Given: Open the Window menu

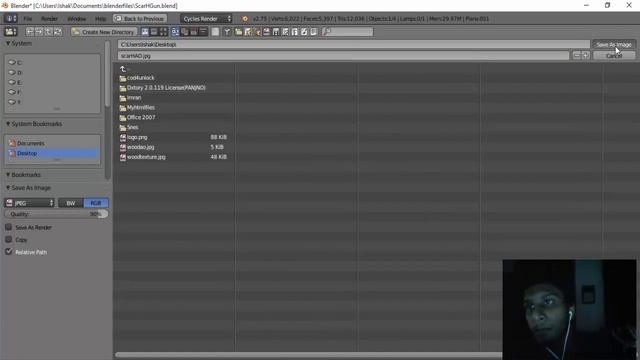Looking at the screenshot, I should 76,19.
